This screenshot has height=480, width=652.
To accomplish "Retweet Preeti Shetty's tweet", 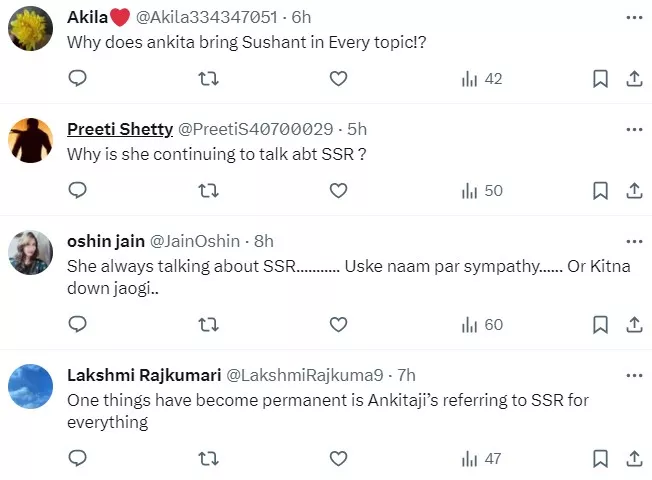I will click(208, 190).
